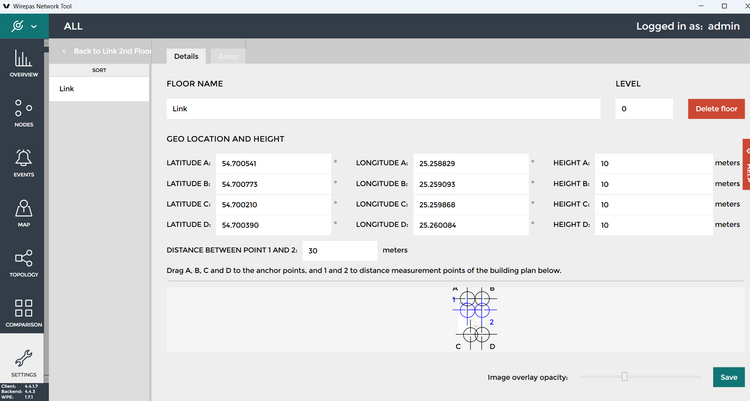
Task: Open the Events bell icon
Action: 23,158
